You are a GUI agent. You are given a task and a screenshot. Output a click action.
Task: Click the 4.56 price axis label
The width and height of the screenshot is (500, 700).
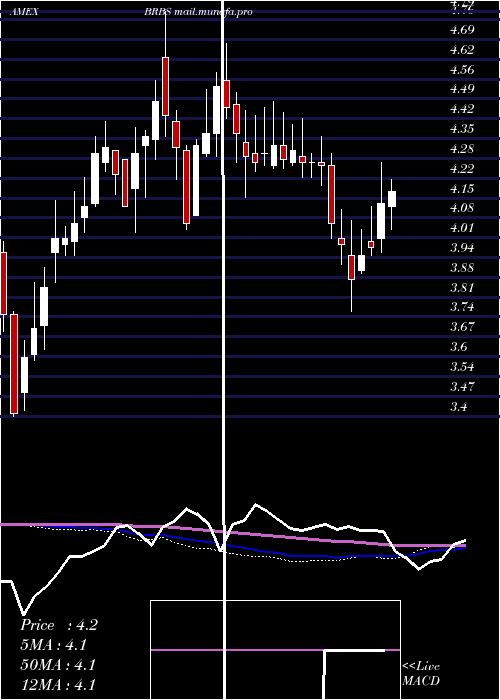[x=462, y=70]
